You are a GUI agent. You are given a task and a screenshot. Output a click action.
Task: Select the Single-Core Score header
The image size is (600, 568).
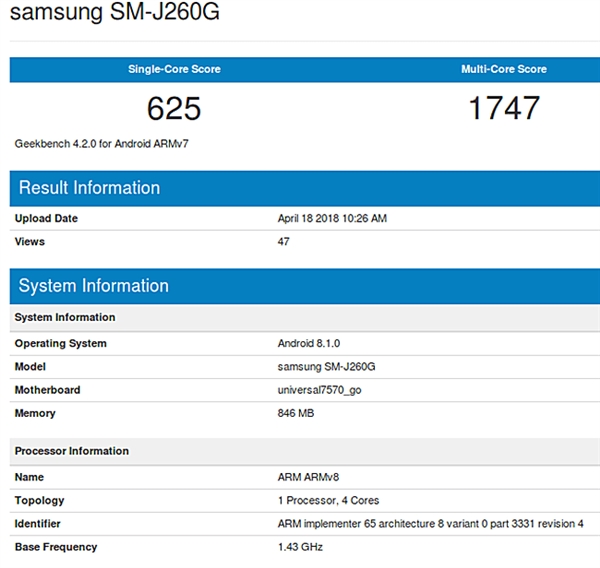pyautogui.click(x=174, y=69)
